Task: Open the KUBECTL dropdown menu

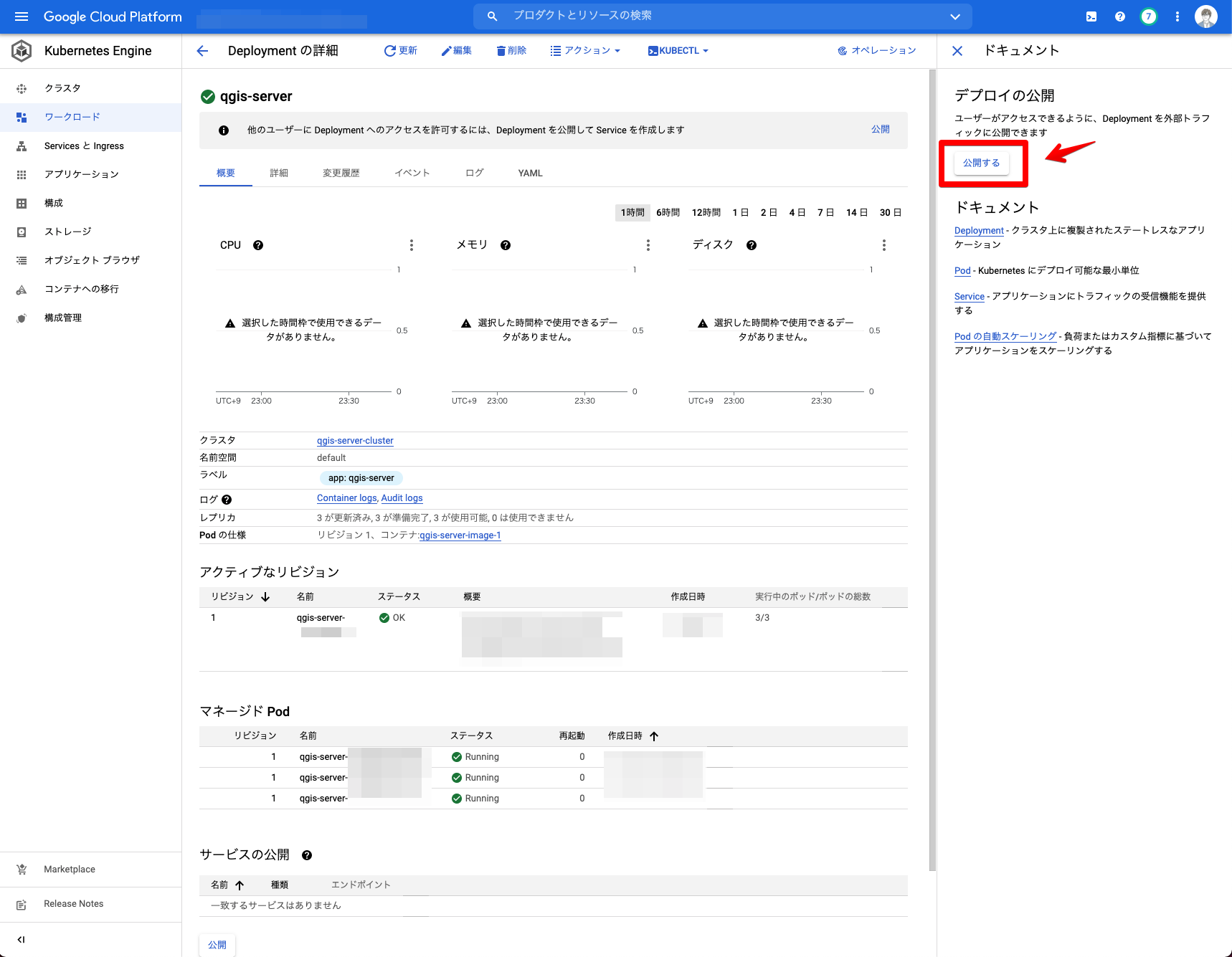Action: 678,51
